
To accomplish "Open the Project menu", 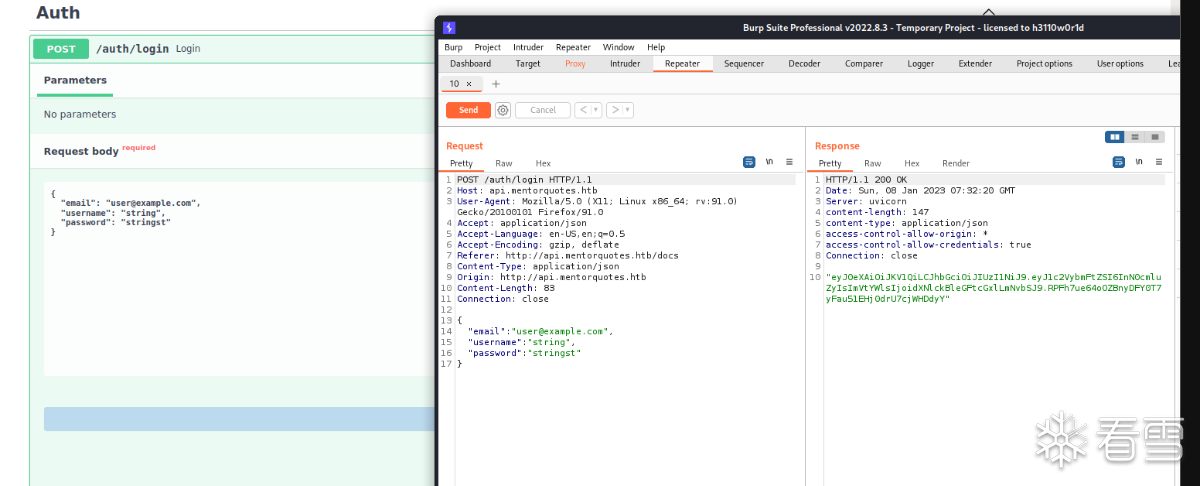I will pyautogui.click(x=488, y=47).
